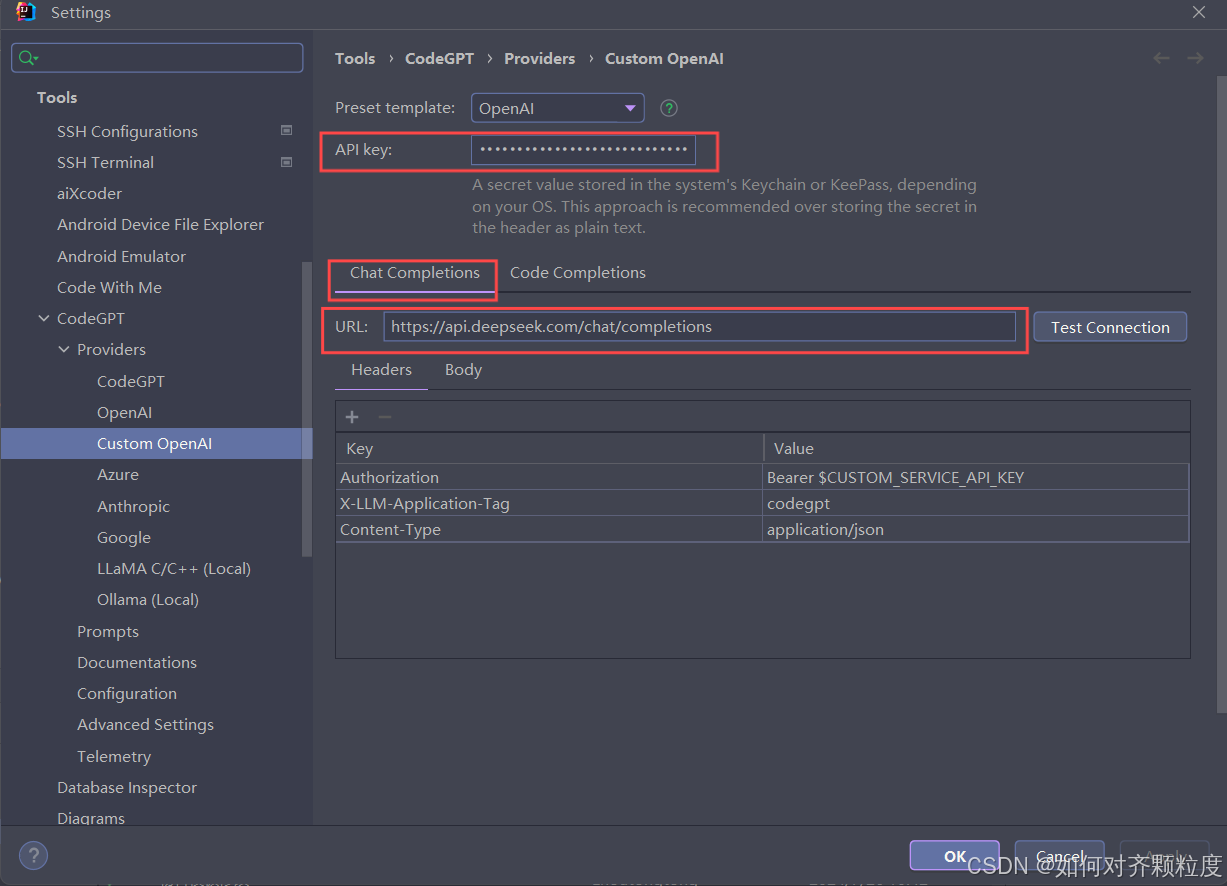Screen dimensions: 1227x886
Task: Select the Content-Type key cell
Action: tap(549, 529)
